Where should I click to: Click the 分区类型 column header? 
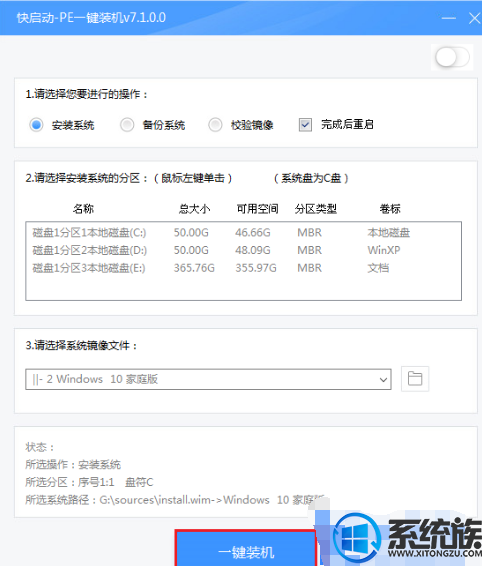(x=316, y=209)
